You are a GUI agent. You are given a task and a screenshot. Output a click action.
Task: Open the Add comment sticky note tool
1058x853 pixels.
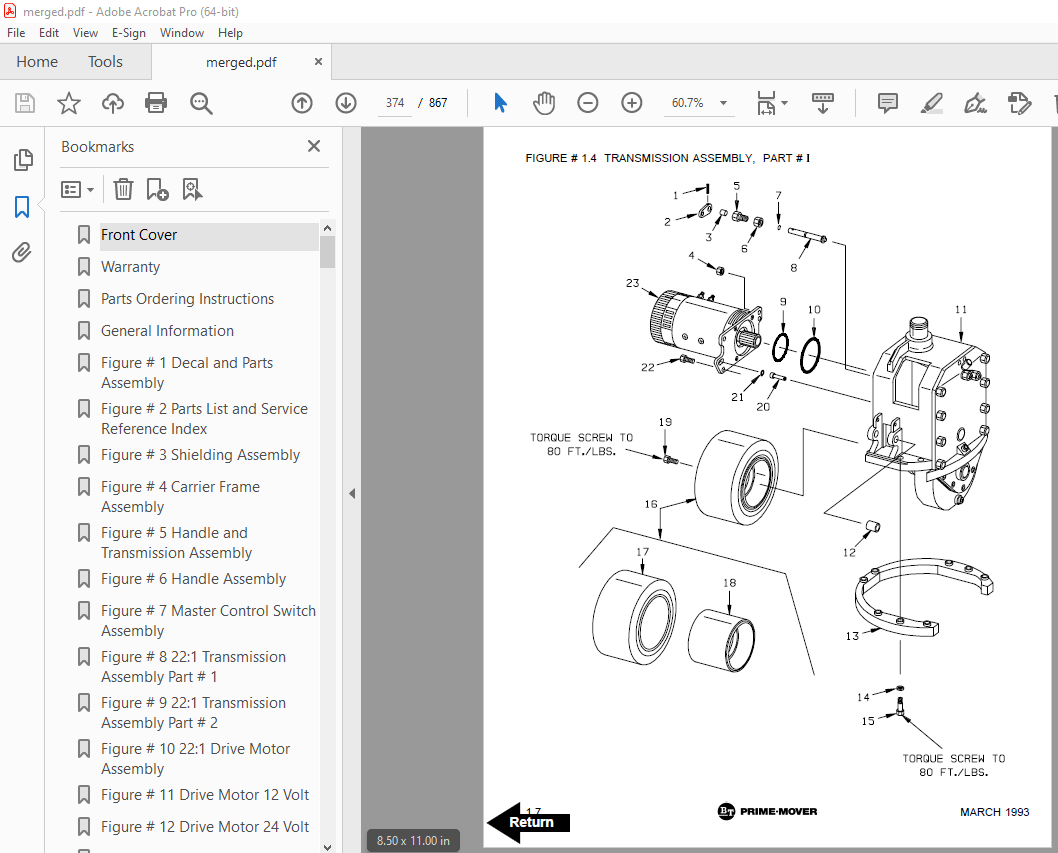(x=887, y=103)
